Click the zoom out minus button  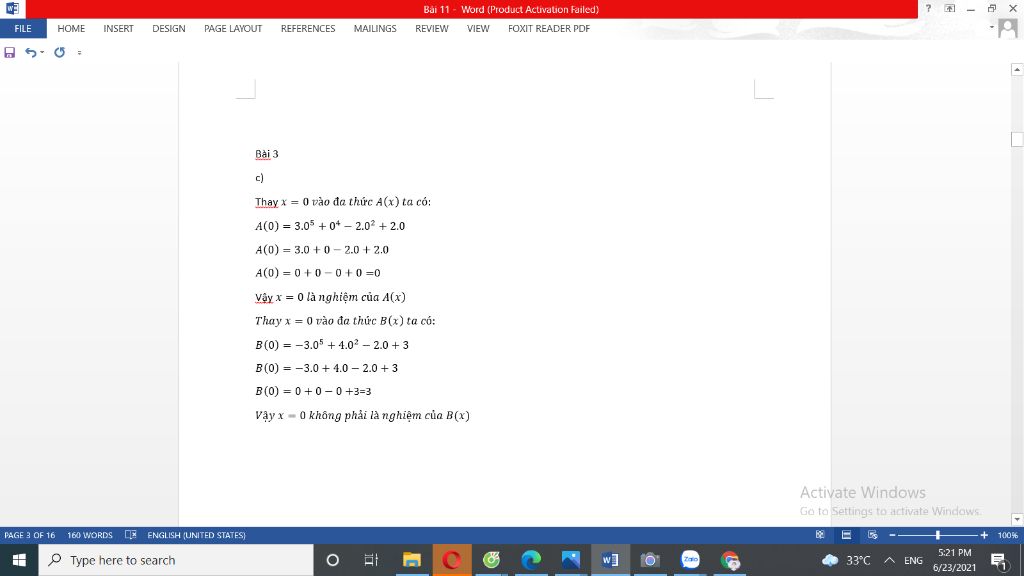click(892, 535)
